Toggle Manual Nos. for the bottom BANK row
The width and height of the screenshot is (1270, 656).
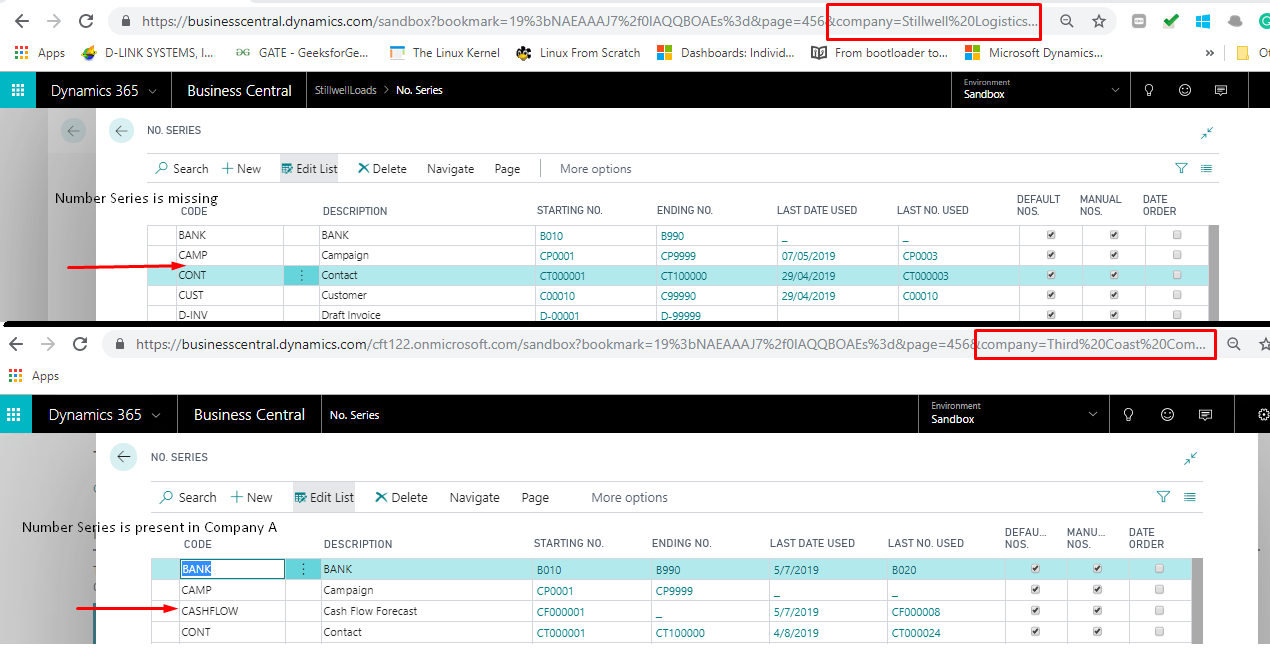pyautogui.click(x=1097, y=568)
